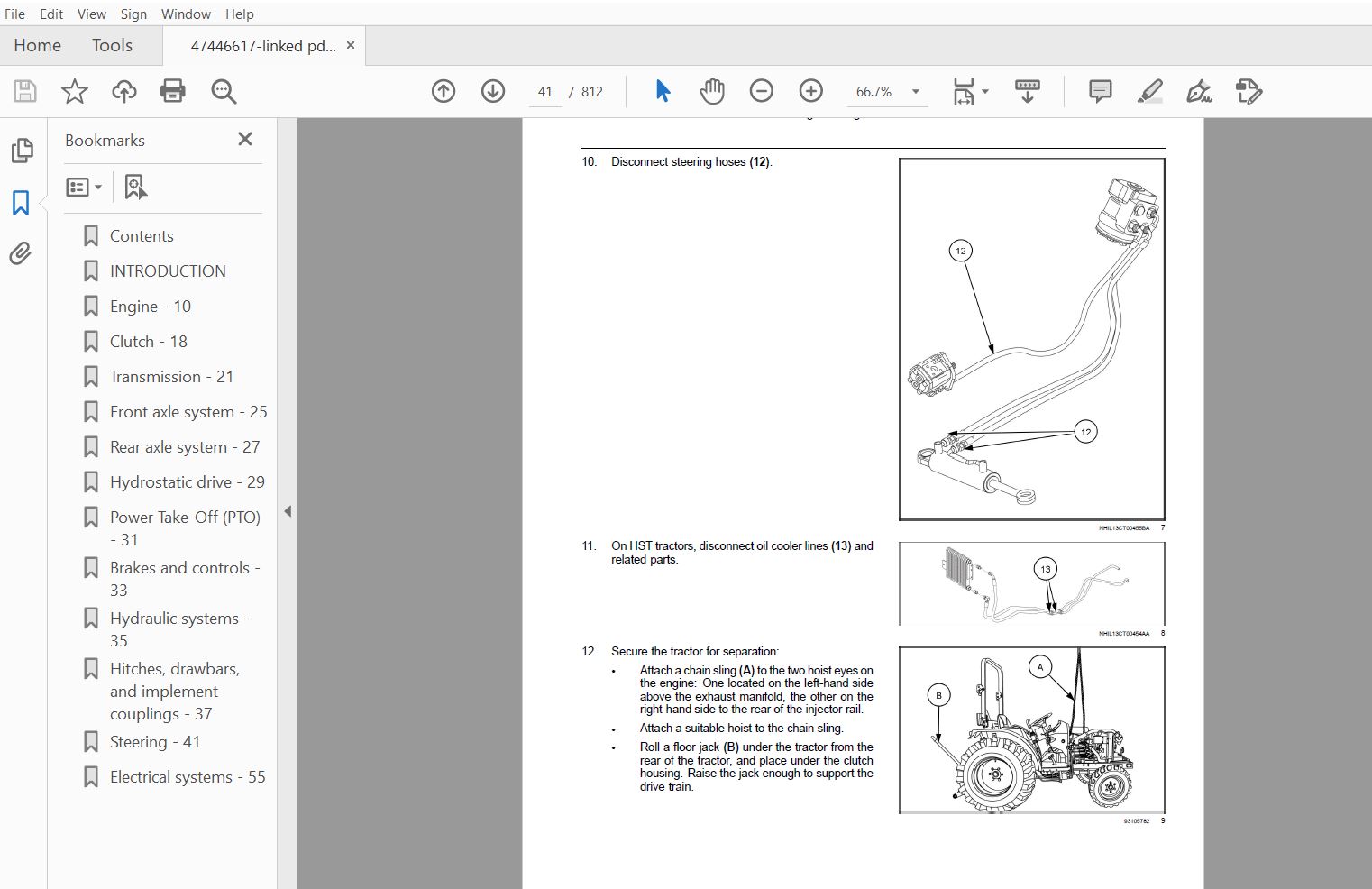Go to previous page arrow
This screenshot has width=1372, height=889.
click(444, 91)
